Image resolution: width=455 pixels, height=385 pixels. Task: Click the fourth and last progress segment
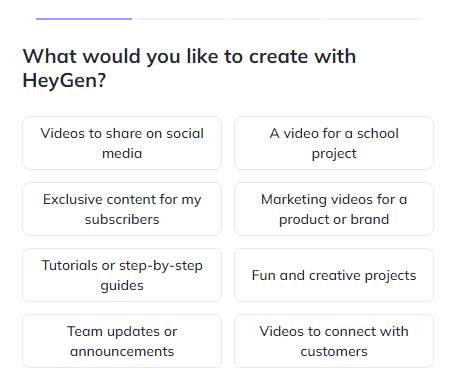(373, 19)
